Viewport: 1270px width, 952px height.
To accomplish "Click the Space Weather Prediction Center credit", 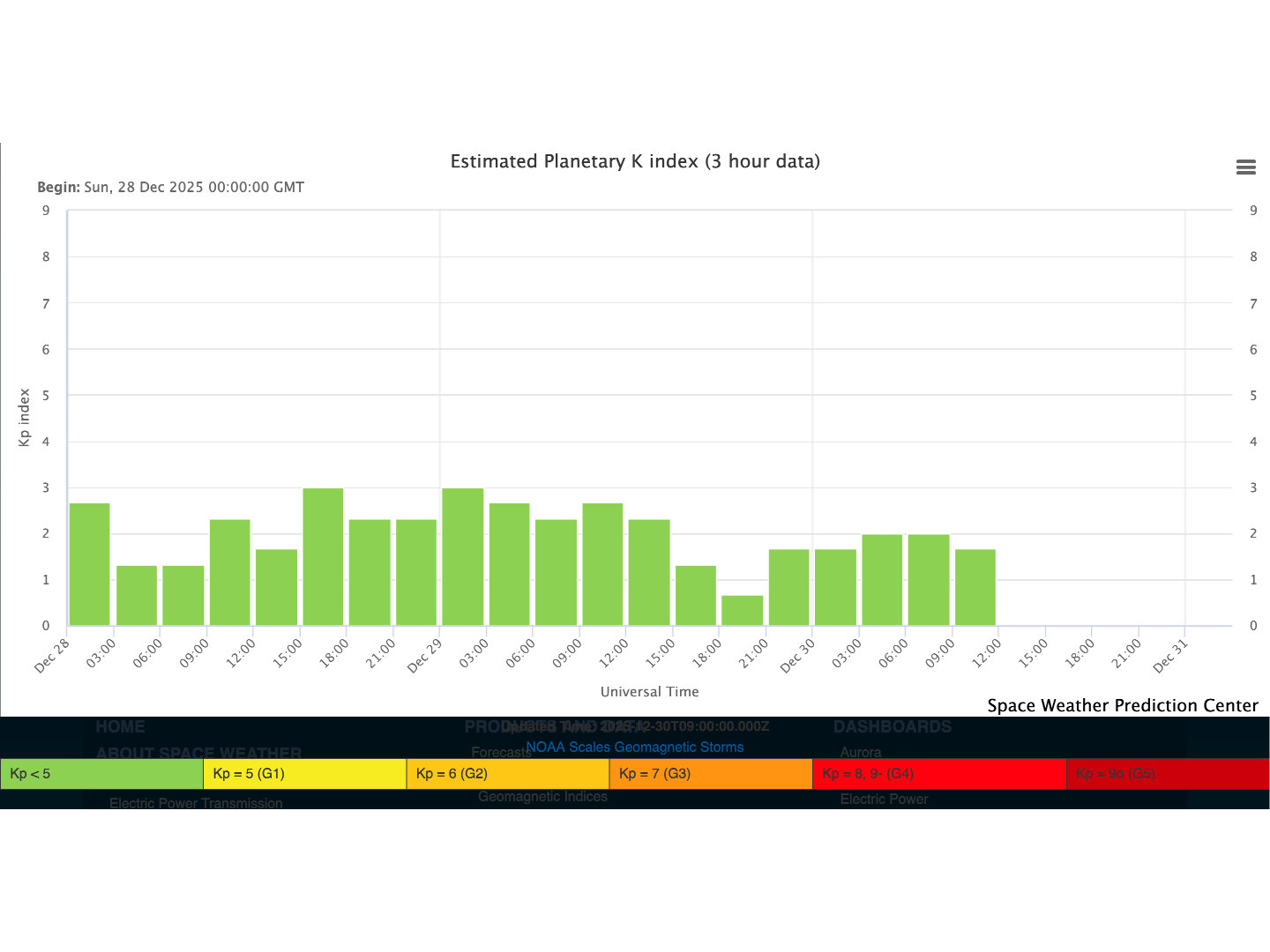I will tap(1122, 705).
